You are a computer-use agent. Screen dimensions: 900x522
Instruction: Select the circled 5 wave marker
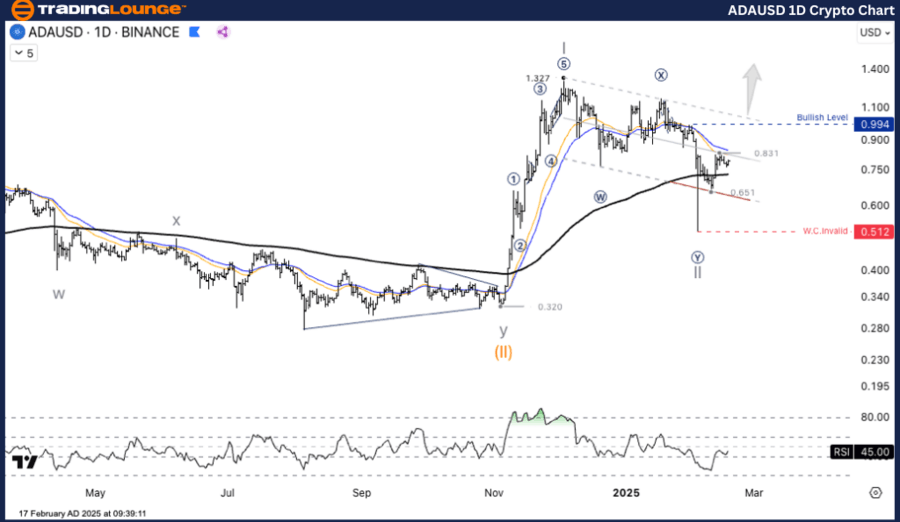(564, 64)
